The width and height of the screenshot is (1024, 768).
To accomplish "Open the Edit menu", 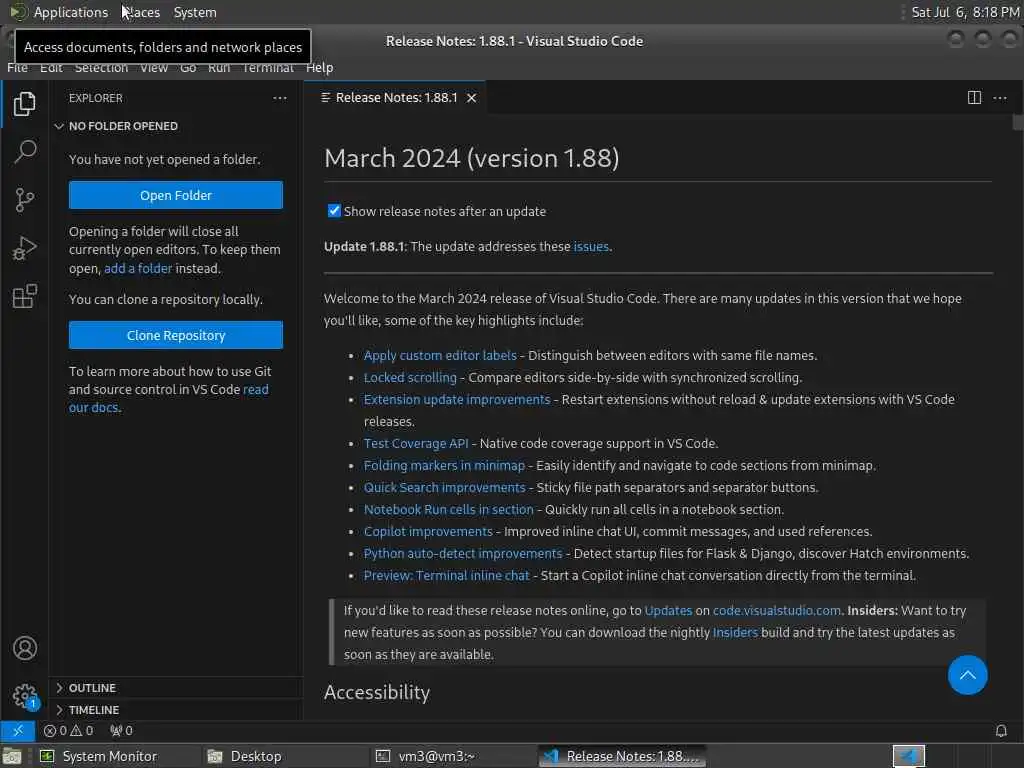I will [51, 68].
